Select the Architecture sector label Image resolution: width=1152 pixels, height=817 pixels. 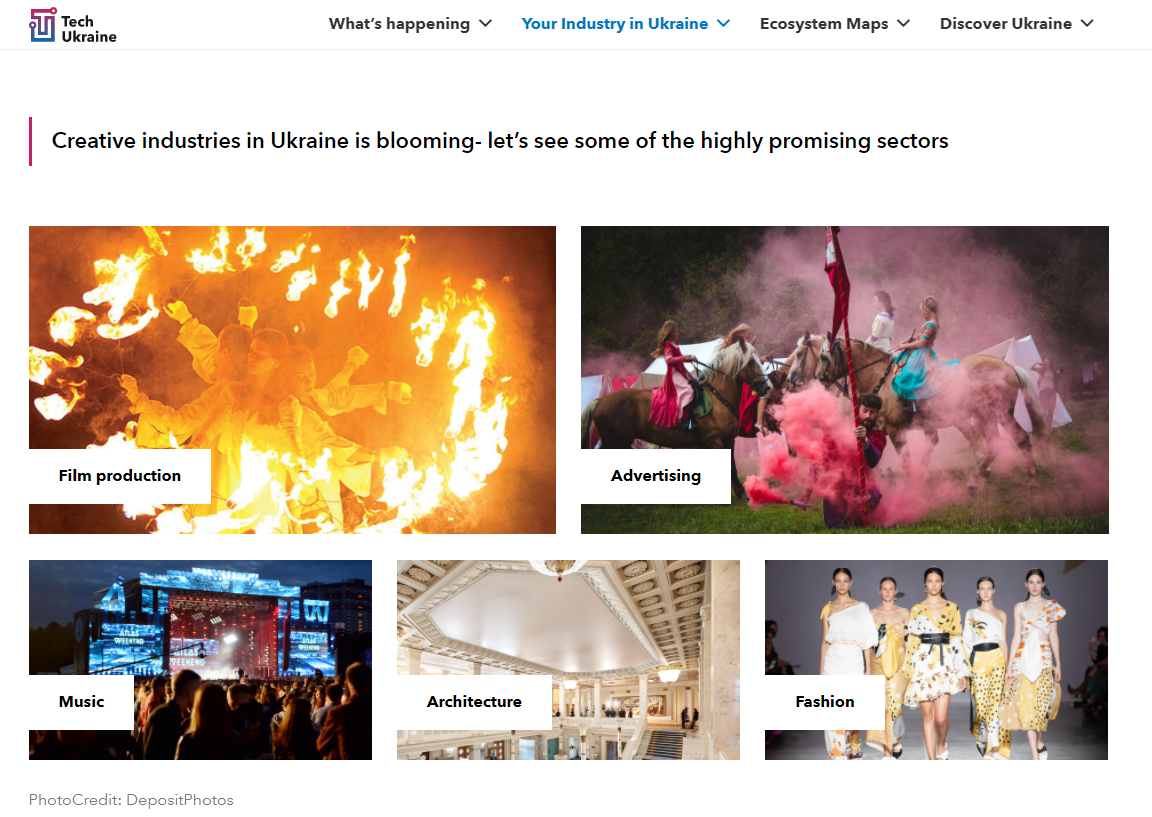tap(474, 702)
